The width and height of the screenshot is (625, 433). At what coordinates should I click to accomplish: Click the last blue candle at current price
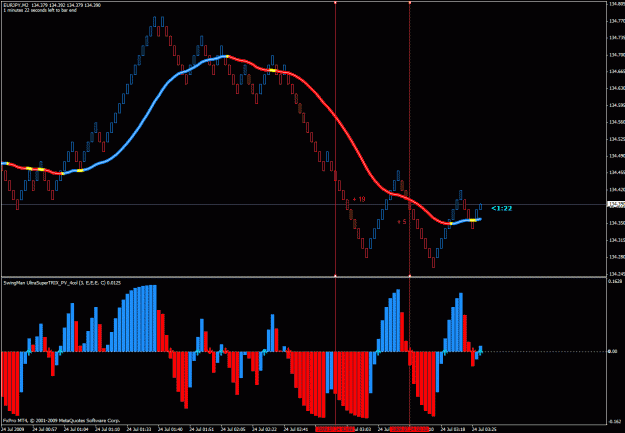pos(481,207)
